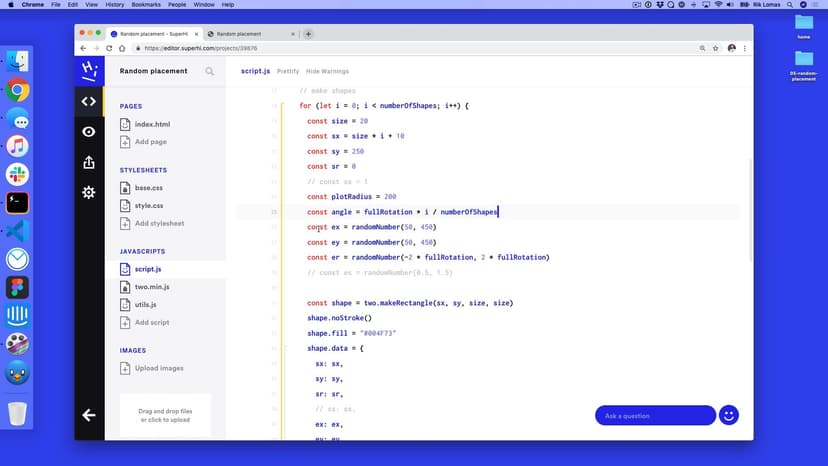Switch to second Random placement browser tab

pos(245,34)
